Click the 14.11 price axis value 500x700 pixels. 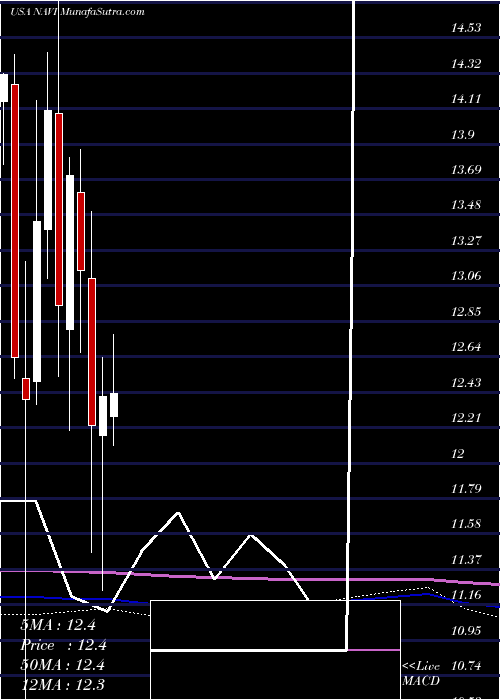(466, 99)
